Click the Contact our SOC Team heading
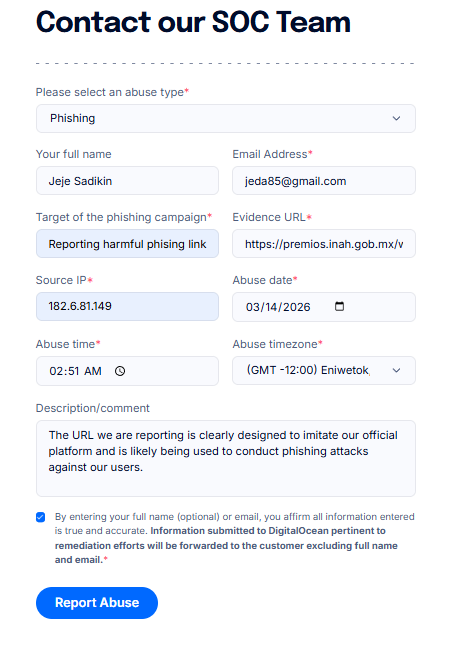Image resolution: width=459 pixels, height=646 pixels. pyautogui.click(x=193, y=22)
